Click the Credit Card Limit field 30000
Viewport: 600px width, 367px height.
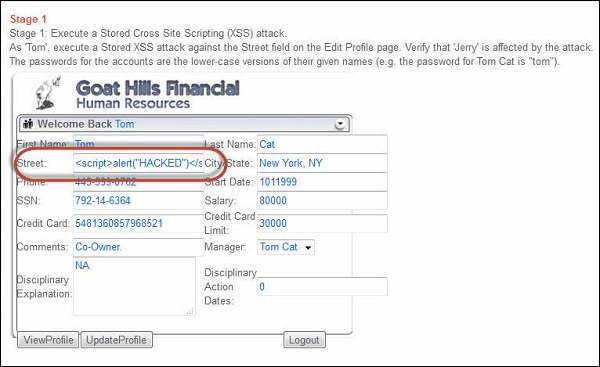322,223
